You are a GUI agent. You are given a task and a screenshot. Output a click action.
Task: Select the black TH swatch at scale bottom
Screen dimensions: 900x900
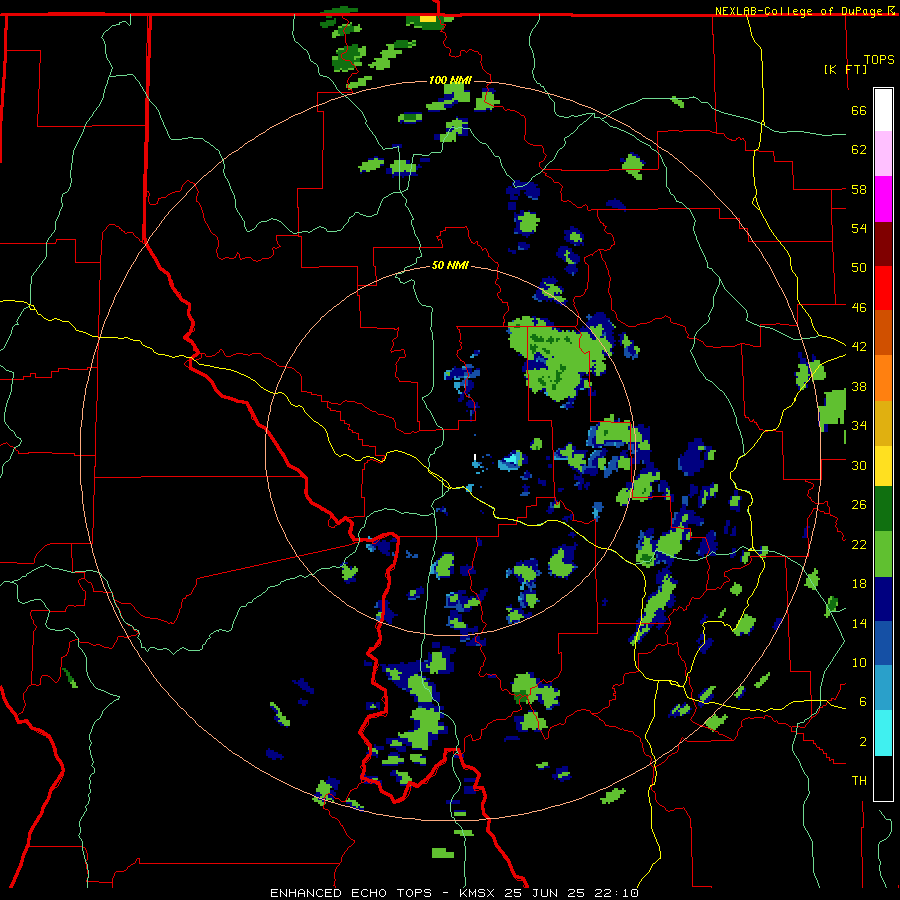(x=883, y=778)
